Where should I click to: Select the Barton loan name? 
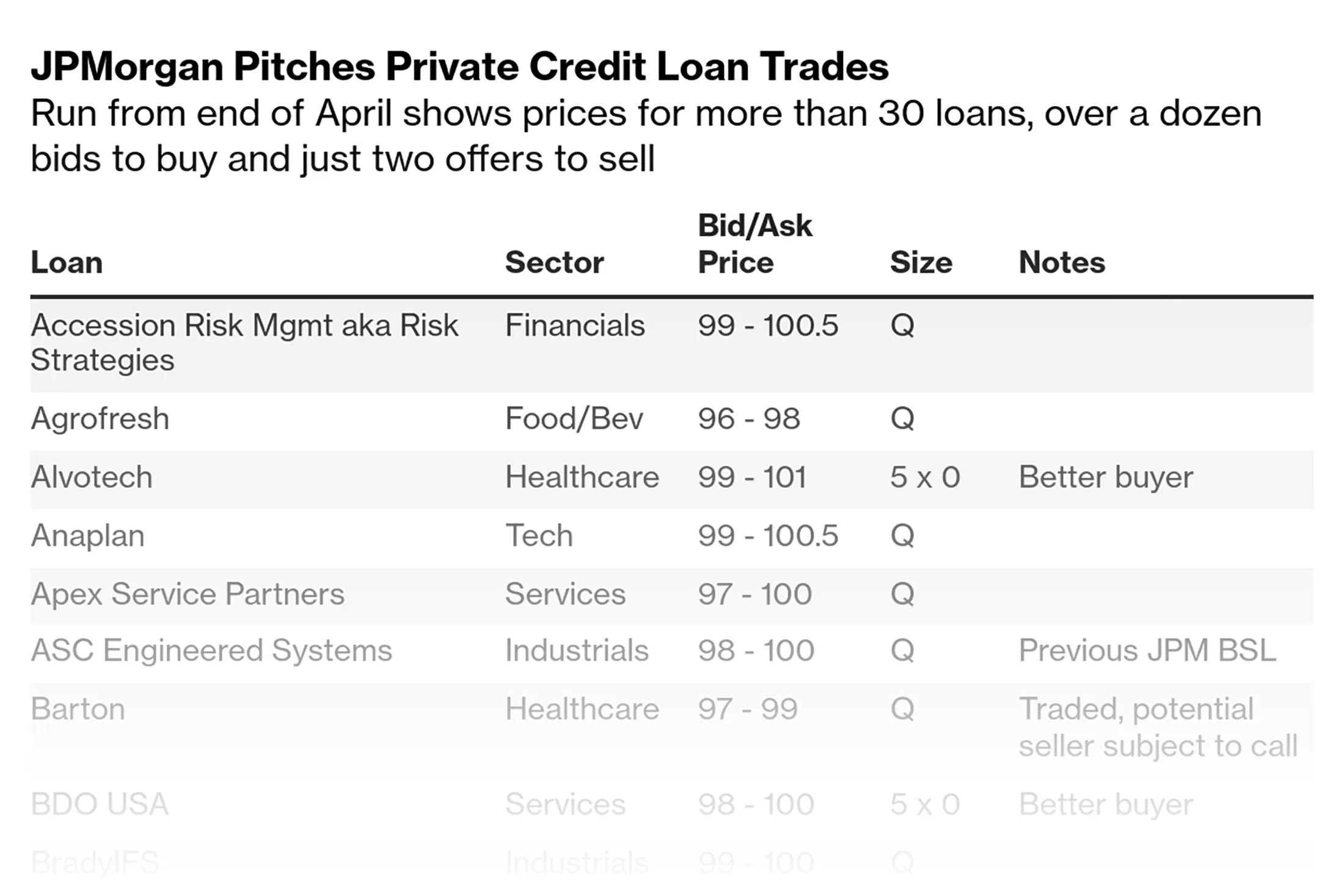[78, 709]
